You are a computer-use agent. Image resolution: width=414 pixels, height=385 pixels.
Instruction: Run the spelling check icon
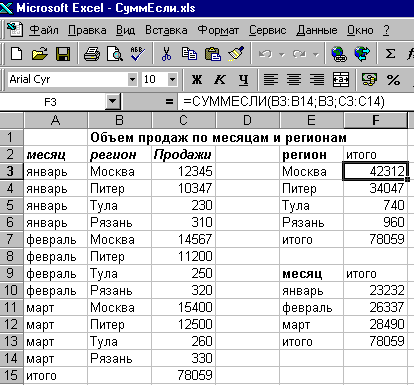[x=137, y=53]
